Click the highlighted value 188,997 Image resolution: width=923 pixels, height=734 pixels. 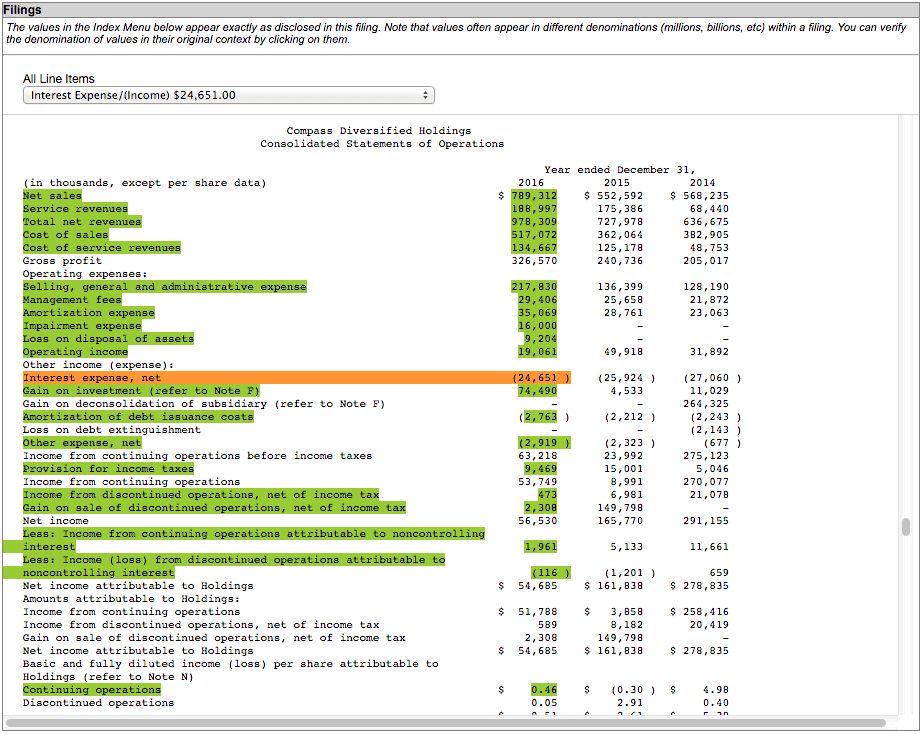click(x=534, y=209)
